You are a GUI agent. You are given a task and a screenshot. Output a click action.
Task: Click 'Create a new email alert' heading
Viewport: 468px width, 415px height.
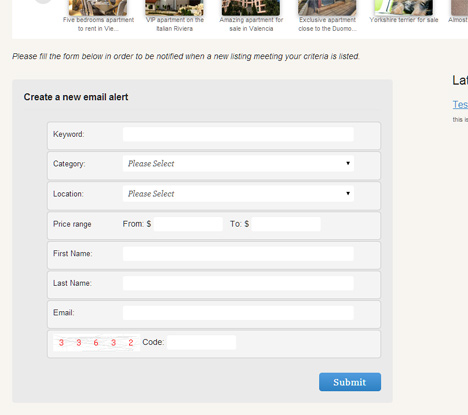coord(76,97)
